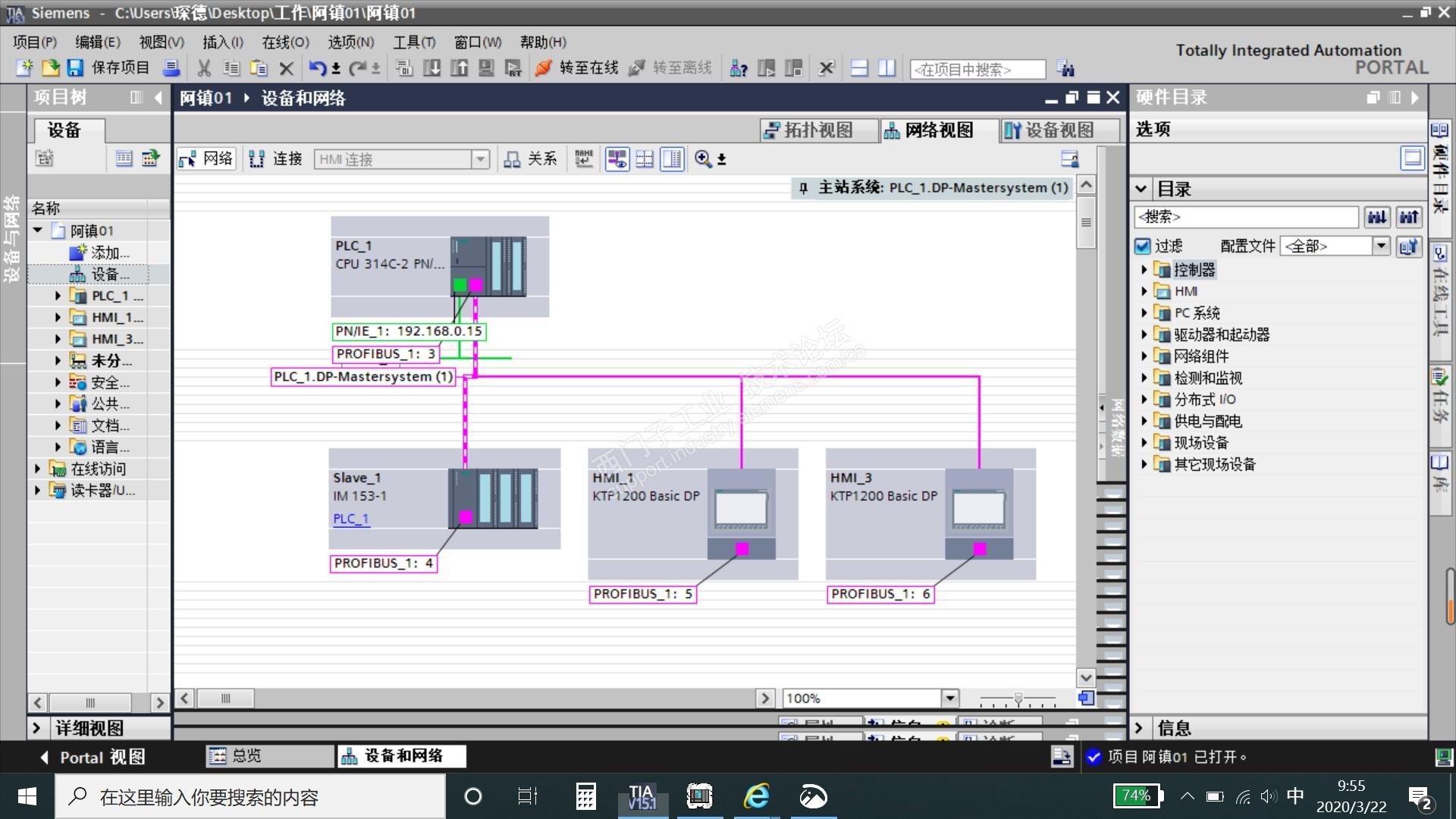Toggle the Filter (过滤) checkbox

tap(1143, 246)
